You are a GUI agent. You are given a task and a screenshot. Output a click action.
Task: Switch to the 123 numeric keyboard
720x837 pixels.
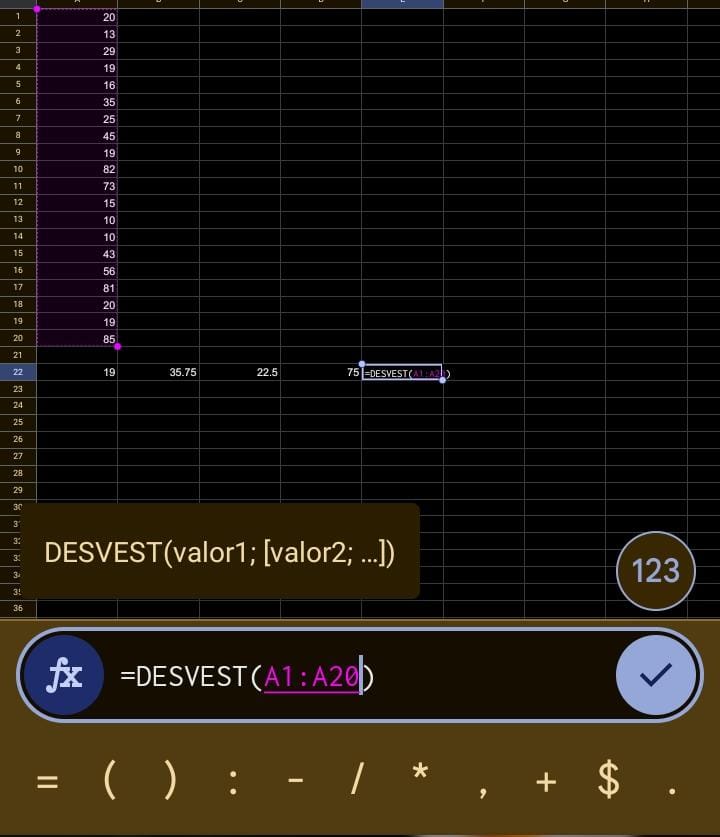click(x=655, y=570)
